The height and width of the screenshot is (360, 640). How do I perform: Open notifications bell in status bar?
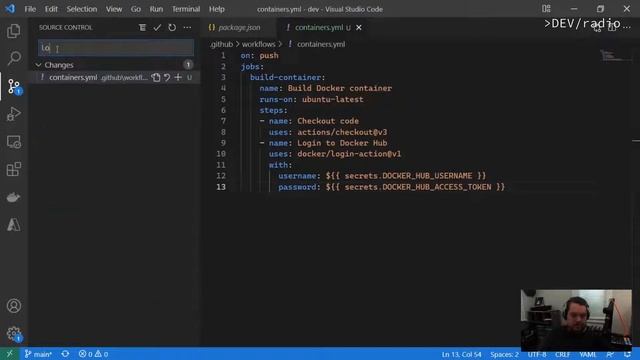coord(627,354)
